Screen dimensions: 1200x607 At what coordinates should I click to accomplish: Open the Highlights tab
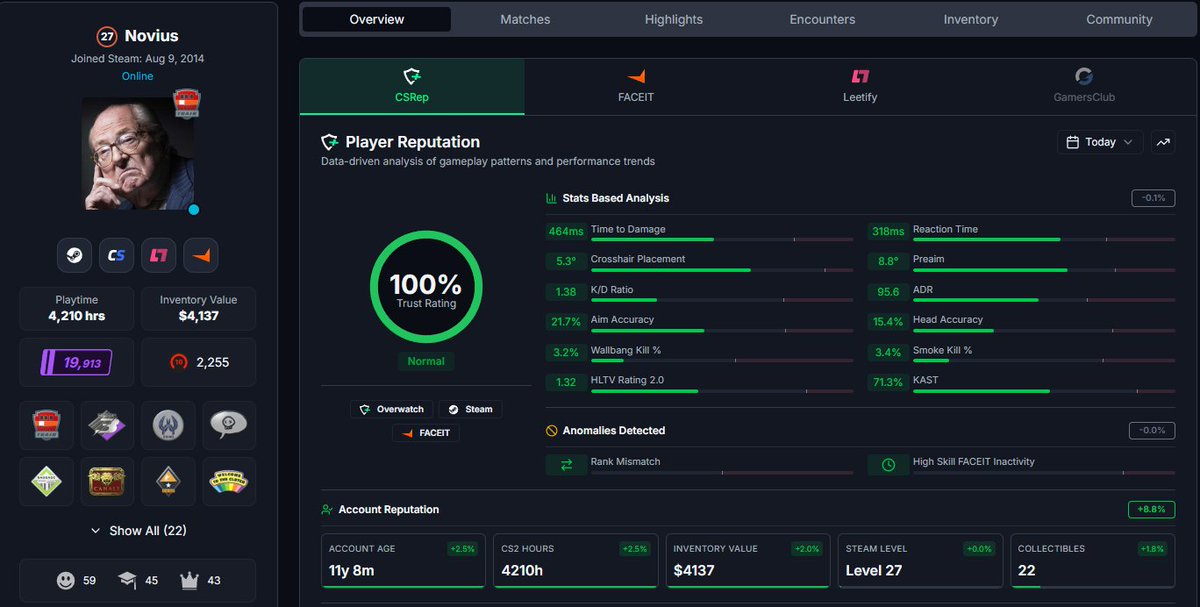(674, 19)
